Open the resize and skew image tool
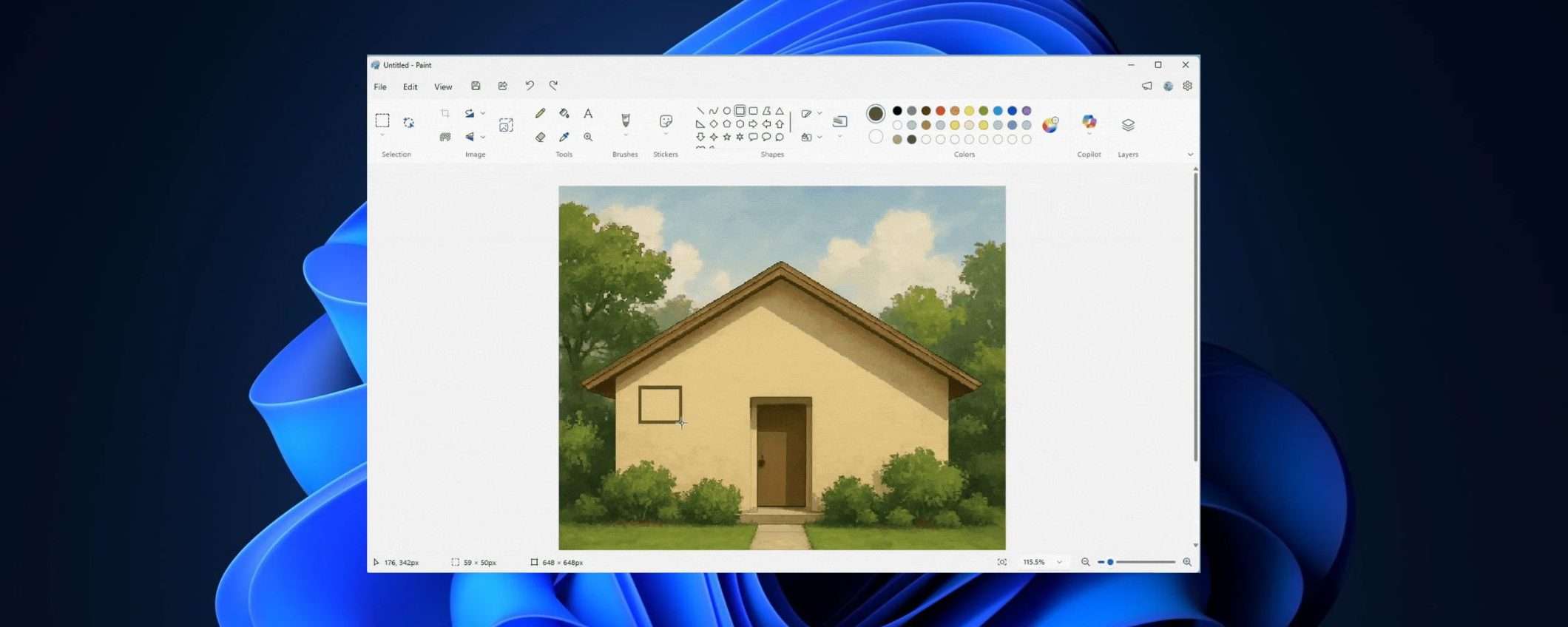This screenshot has height=627, width=1568. tap(506, 125)
